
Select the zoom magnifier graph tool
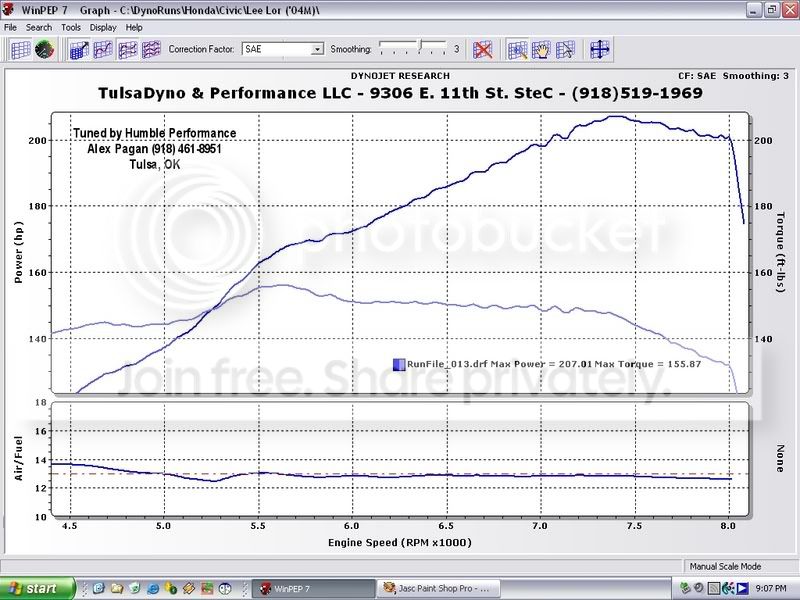point(517,49)
